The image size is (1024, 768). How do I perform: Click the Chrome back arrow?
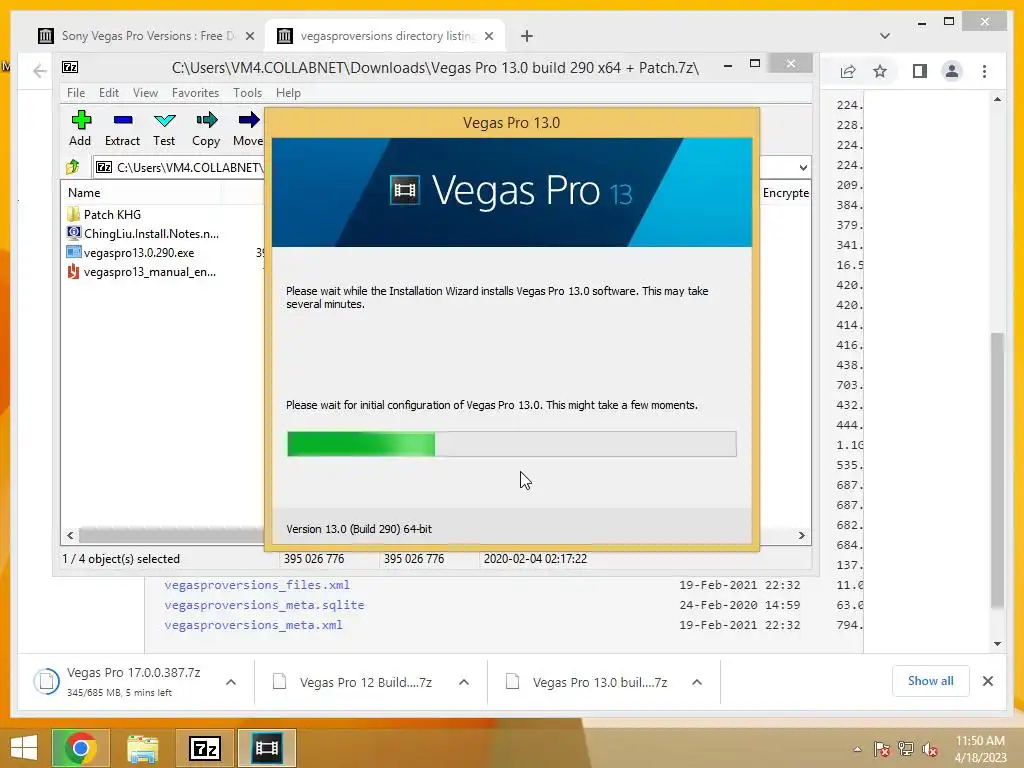40,71
